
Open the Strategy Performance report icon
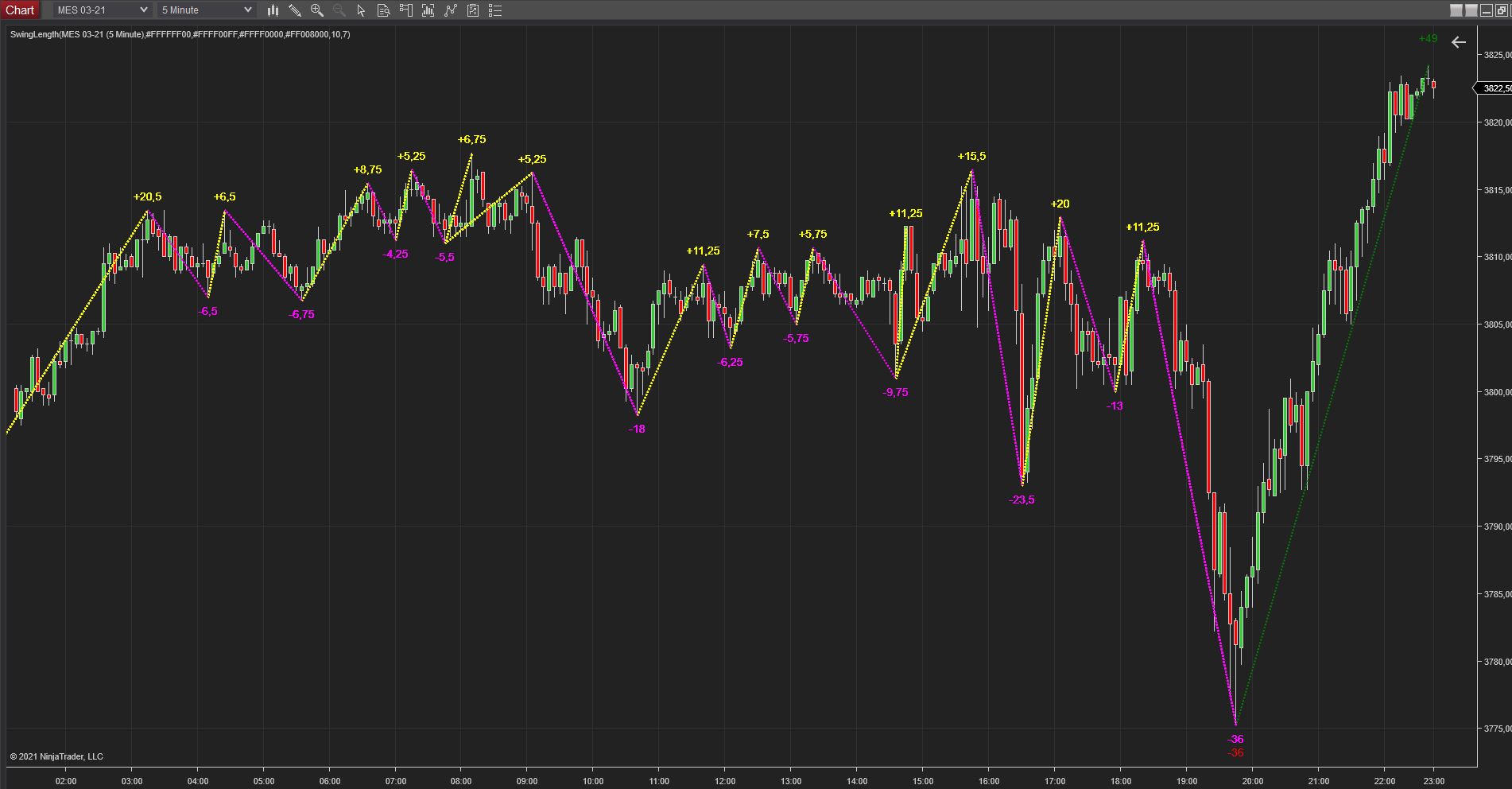pyautogui.click(x=473, y=10)
